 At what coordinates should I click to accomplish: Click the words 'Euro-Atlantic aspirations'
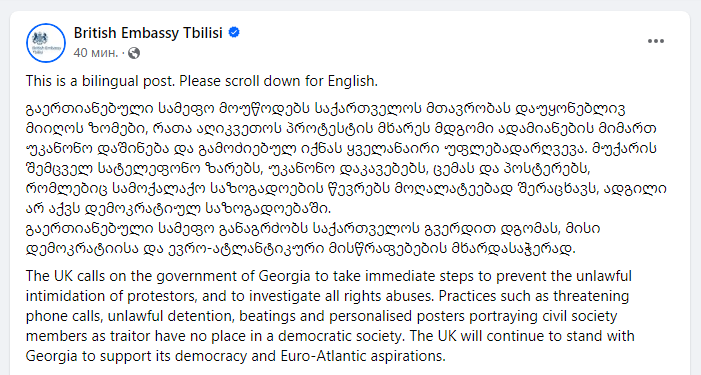pyautogui.click(x=363, y=356)
